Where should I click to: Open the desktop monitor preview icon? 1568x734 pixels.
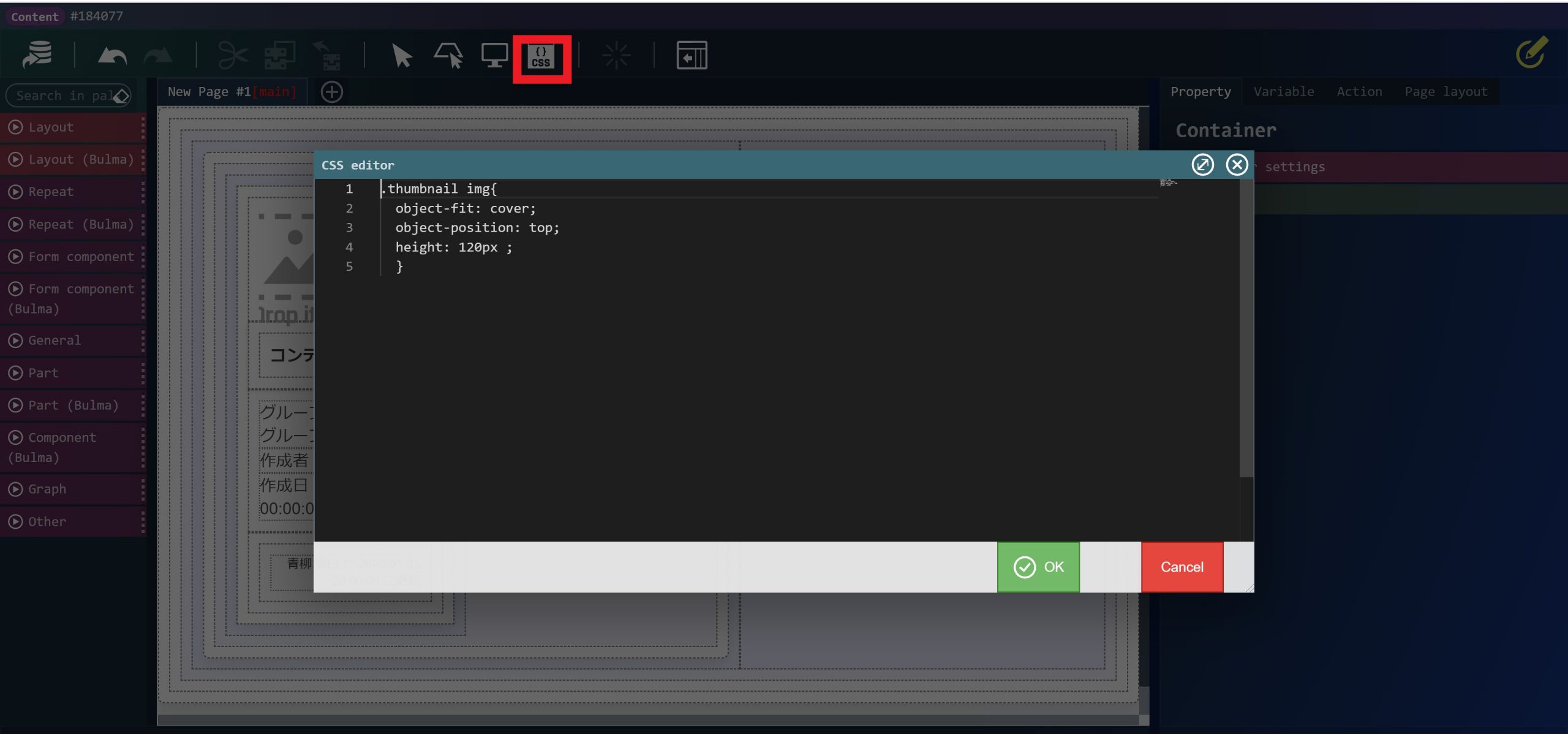[x=494, y=56]
